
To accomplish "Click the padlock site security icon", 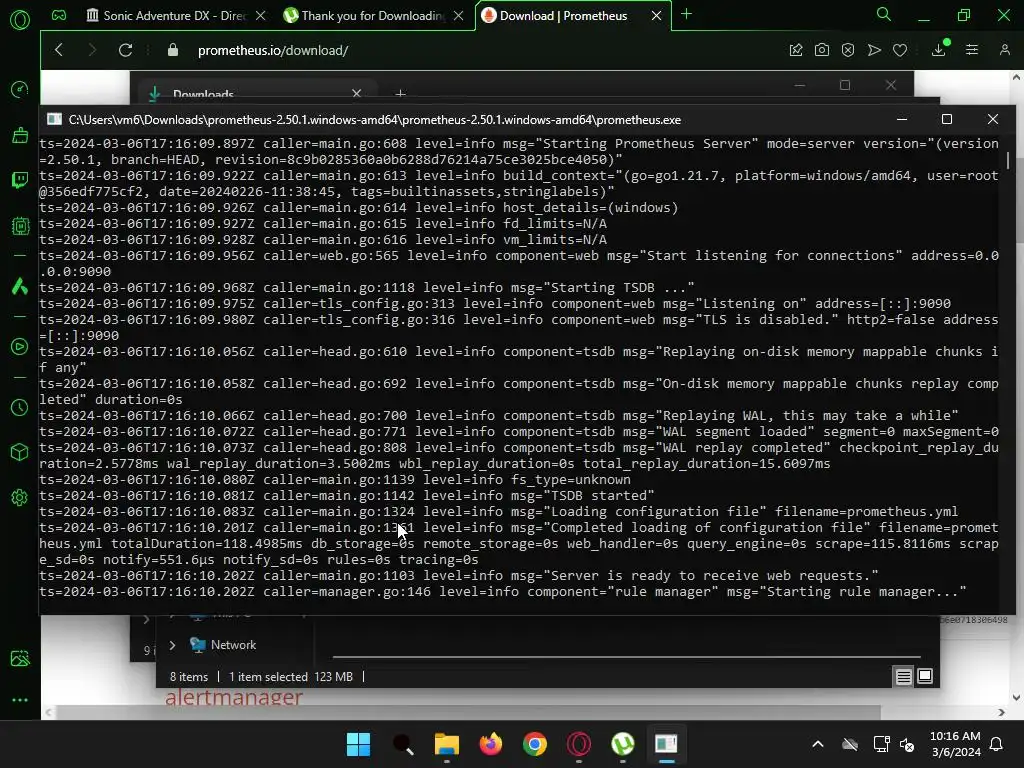I will (173, 50).
